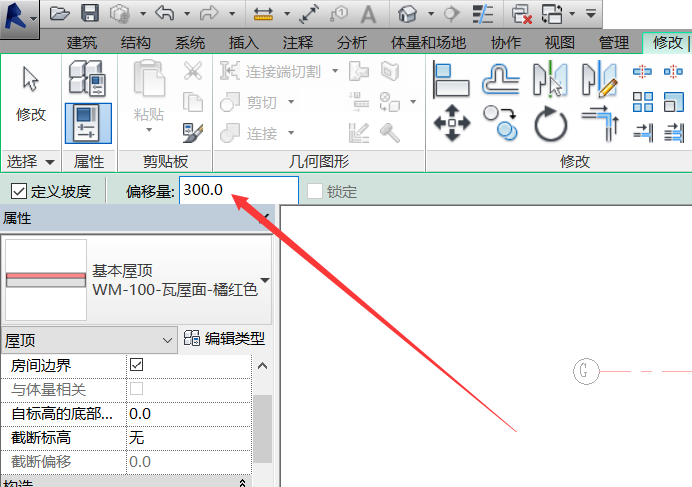Save the project with the floppy disk icon

click(x=90, y=13)
